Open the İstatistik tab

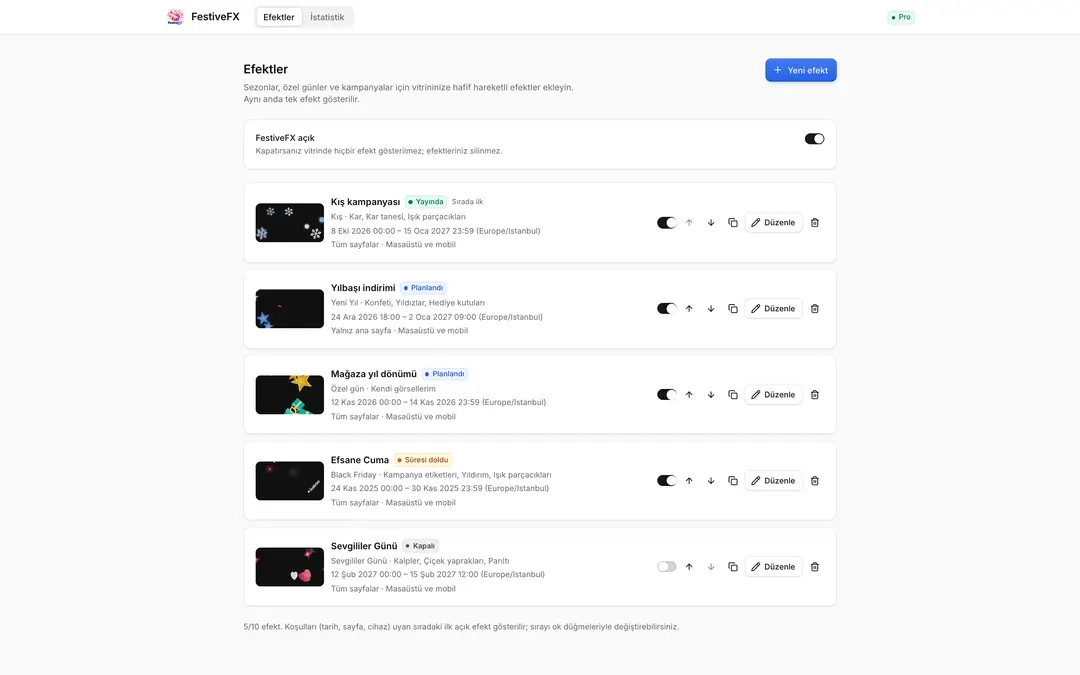(x=327, y=17)
